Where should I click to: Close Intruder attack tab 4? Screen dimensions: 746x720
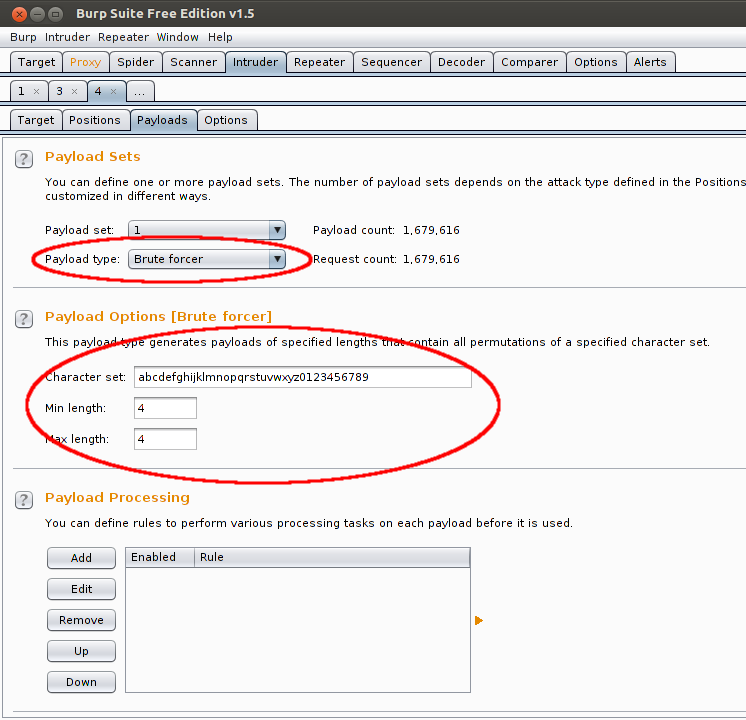pos(113,91)
